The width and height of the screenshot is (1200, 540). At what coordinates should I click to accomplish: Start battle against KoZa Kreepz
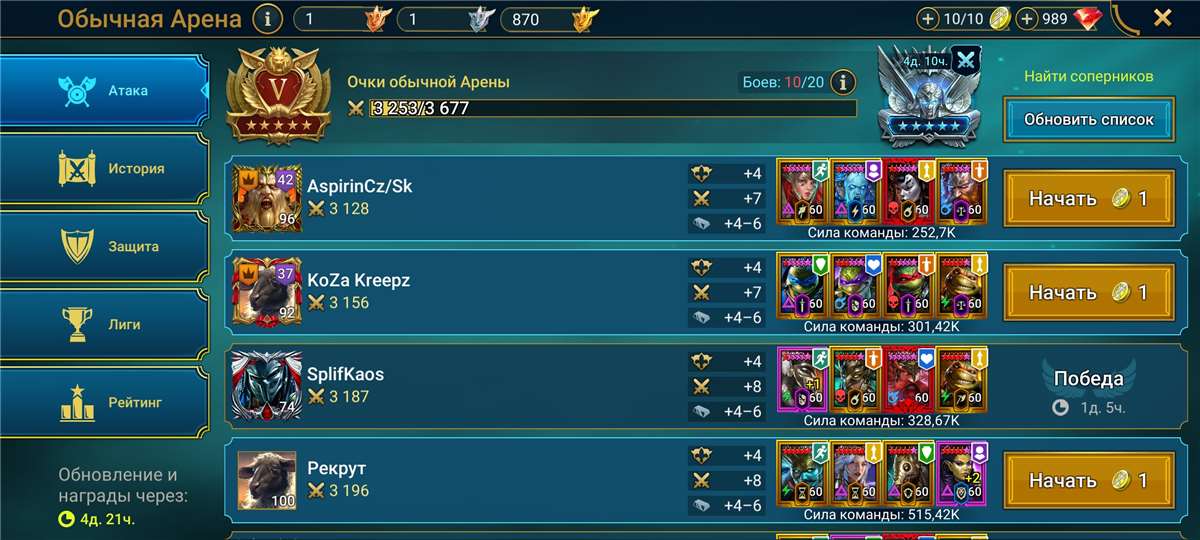(1089, 293)
